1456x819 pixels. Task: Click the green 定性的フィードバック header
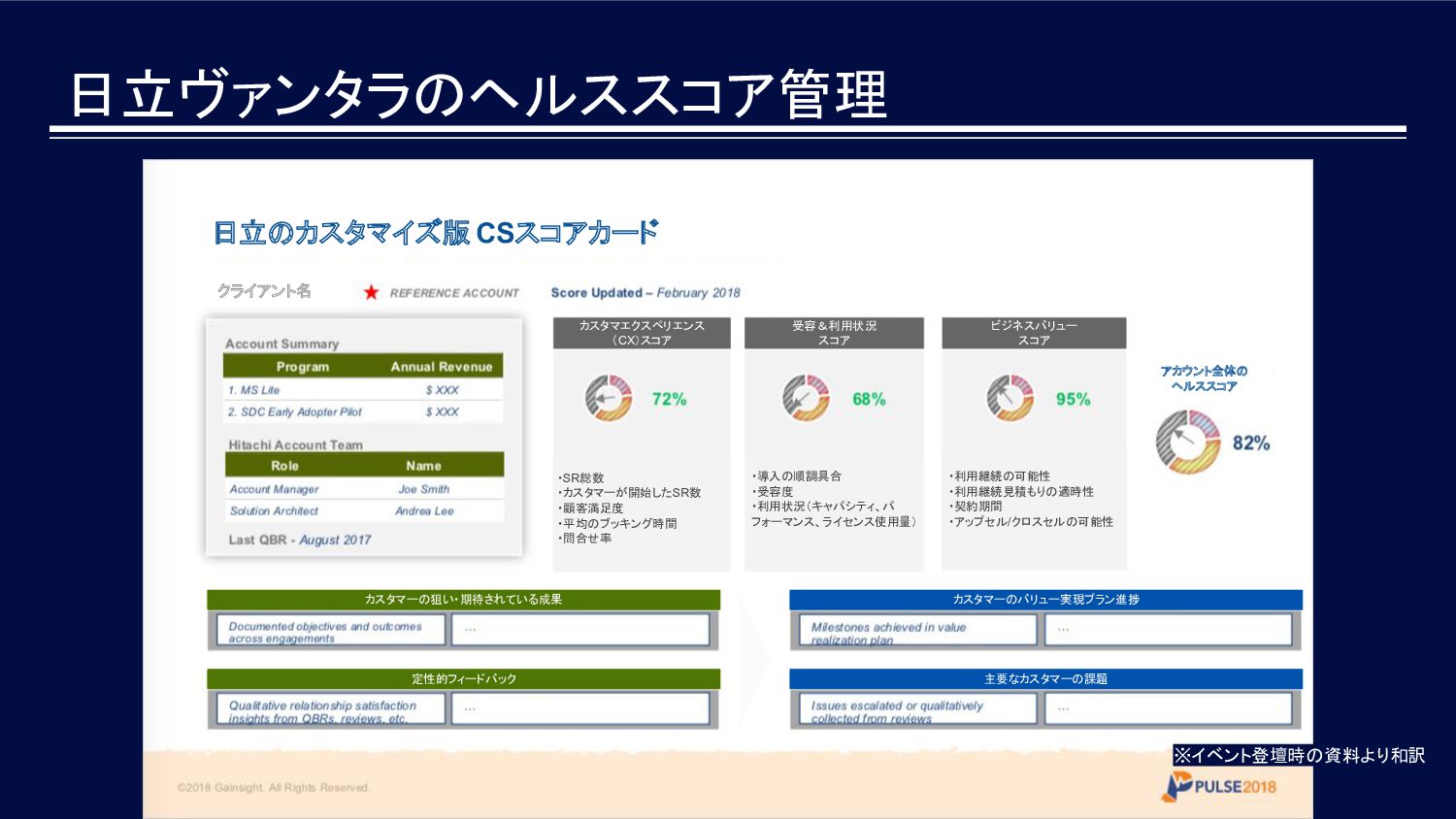(463, 679)
